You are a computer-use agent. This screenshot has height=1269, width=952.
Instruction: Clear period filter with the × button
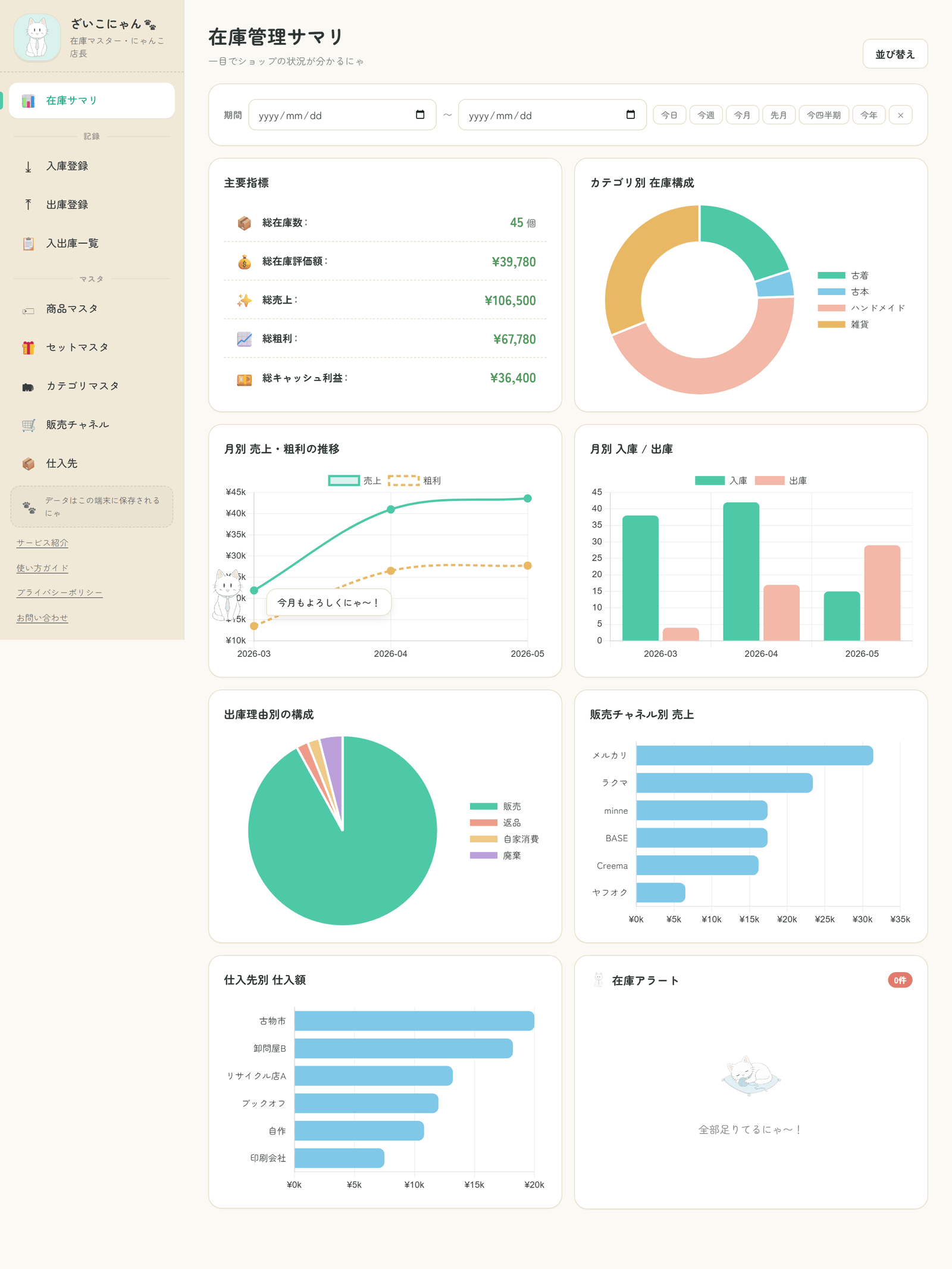coord(900,115)
